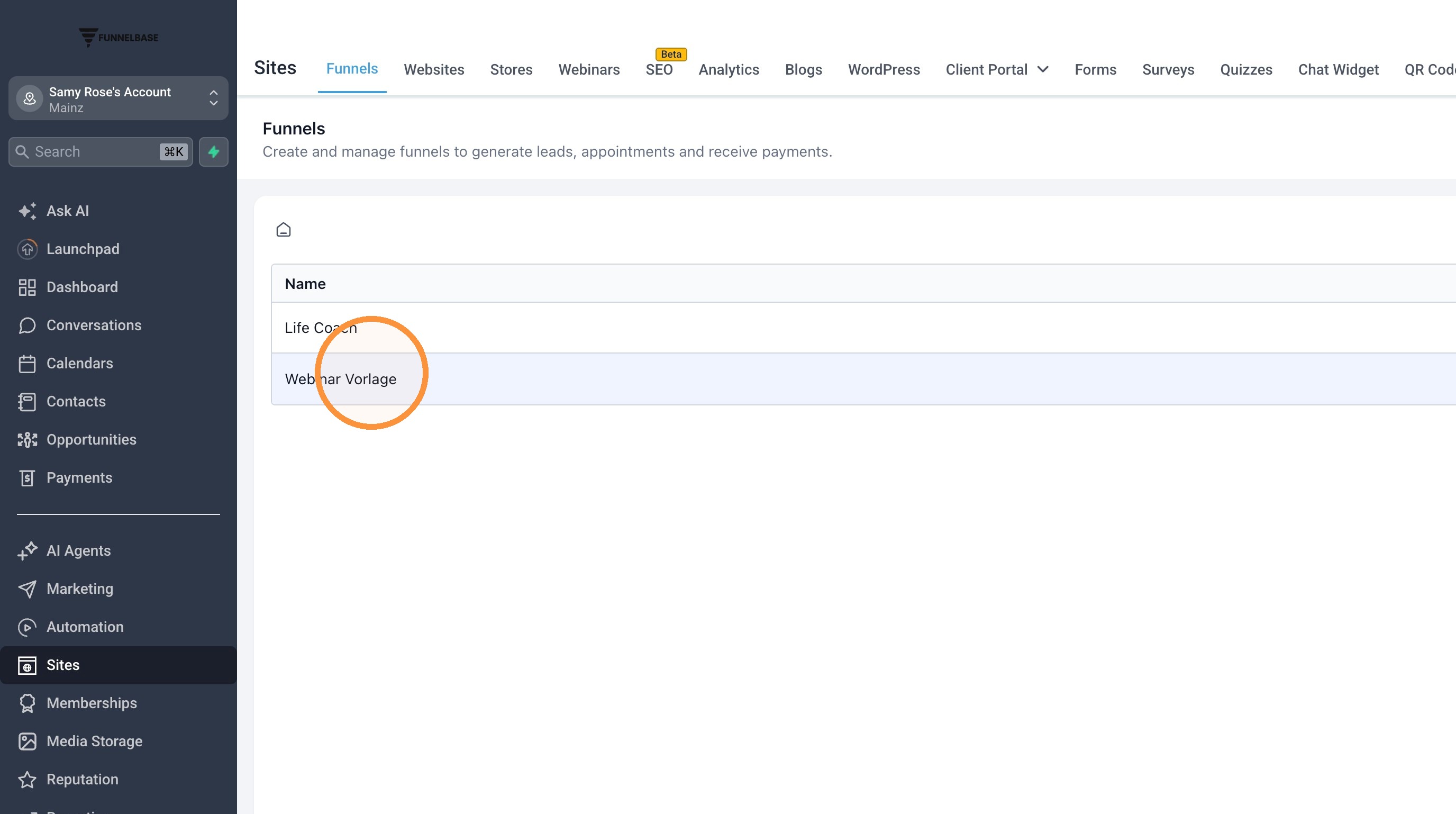The image size is (1456, 814).
Task: Open the Blogs tab
Action: tap(803, 69)
